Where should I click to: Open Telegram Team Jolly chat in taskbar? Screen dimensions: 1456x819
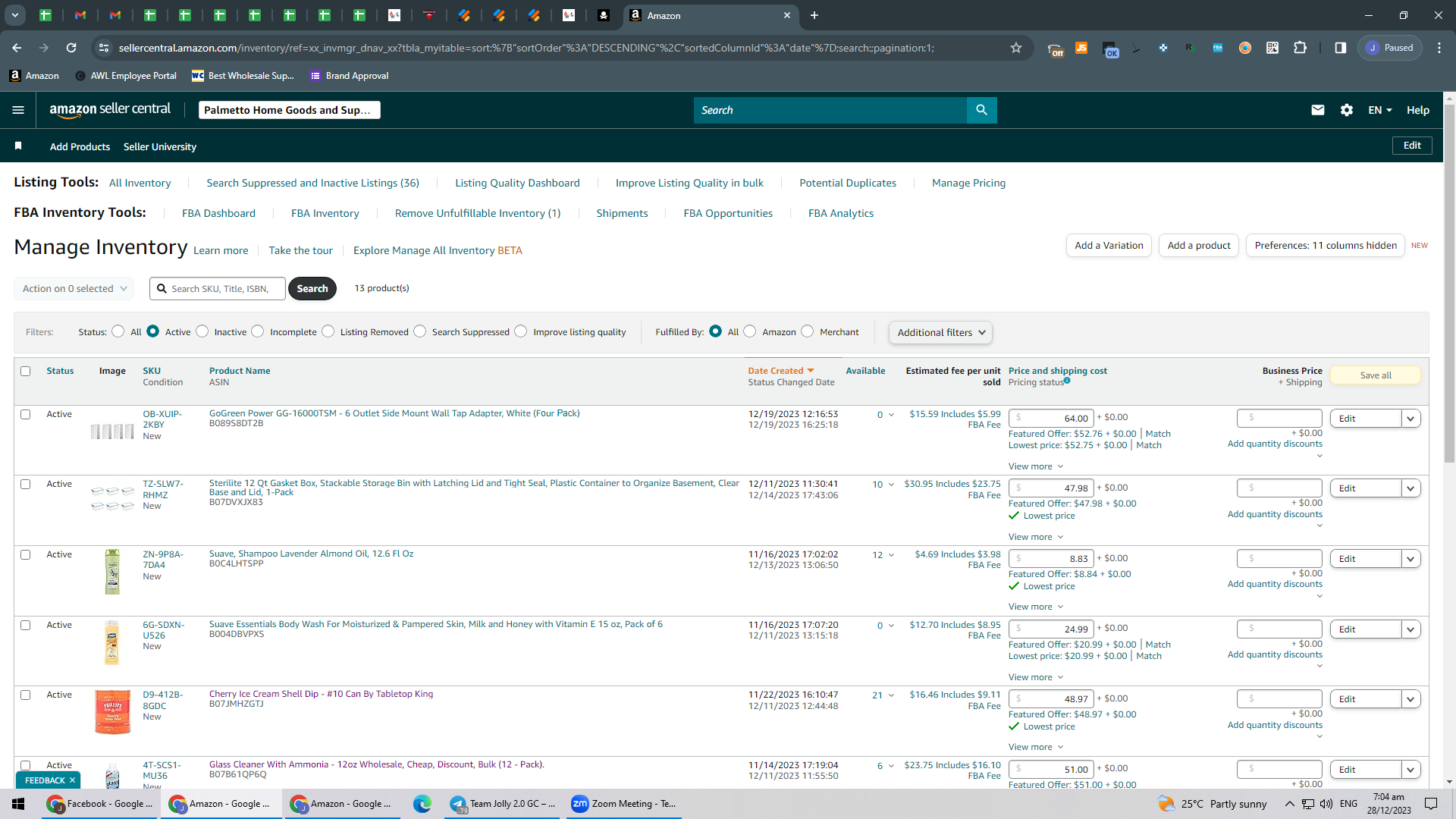pyautogui.click(x=502, y=804)
